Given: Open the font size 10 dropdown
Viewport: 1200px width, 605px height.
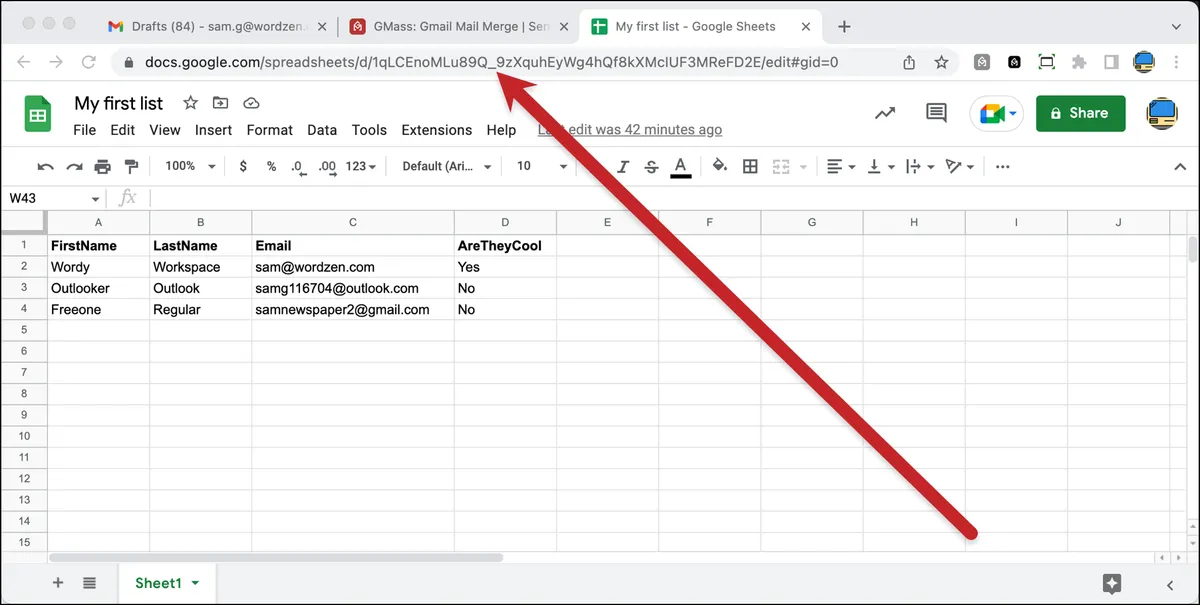Looking at the screenshot, I should (542, 167).
